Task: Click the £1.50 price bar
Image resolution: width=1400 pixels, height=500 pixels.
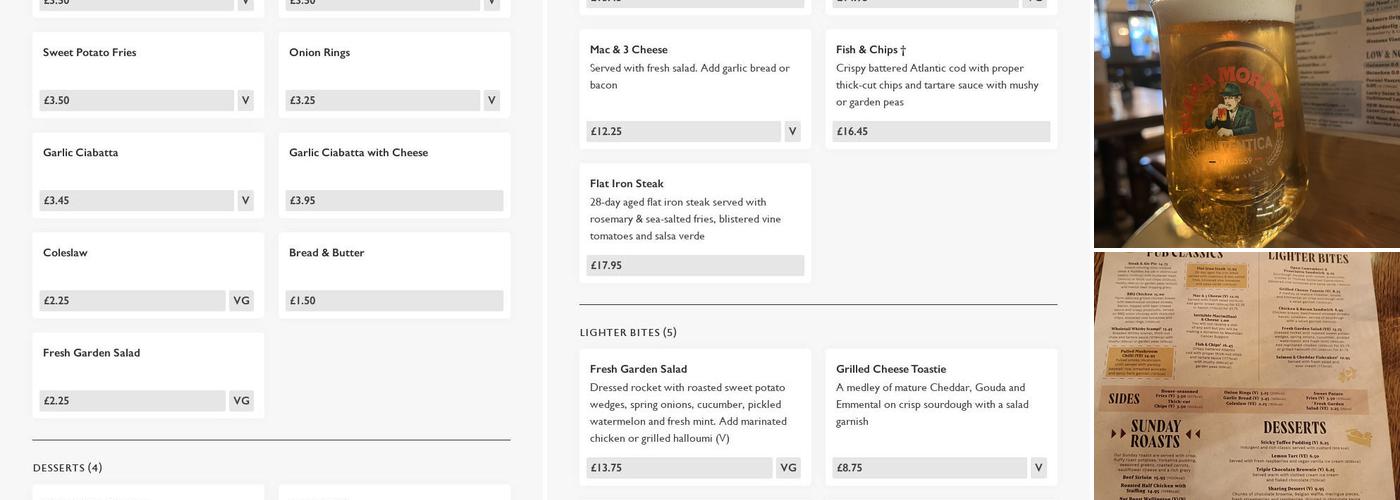Action: tap(394, 301)
